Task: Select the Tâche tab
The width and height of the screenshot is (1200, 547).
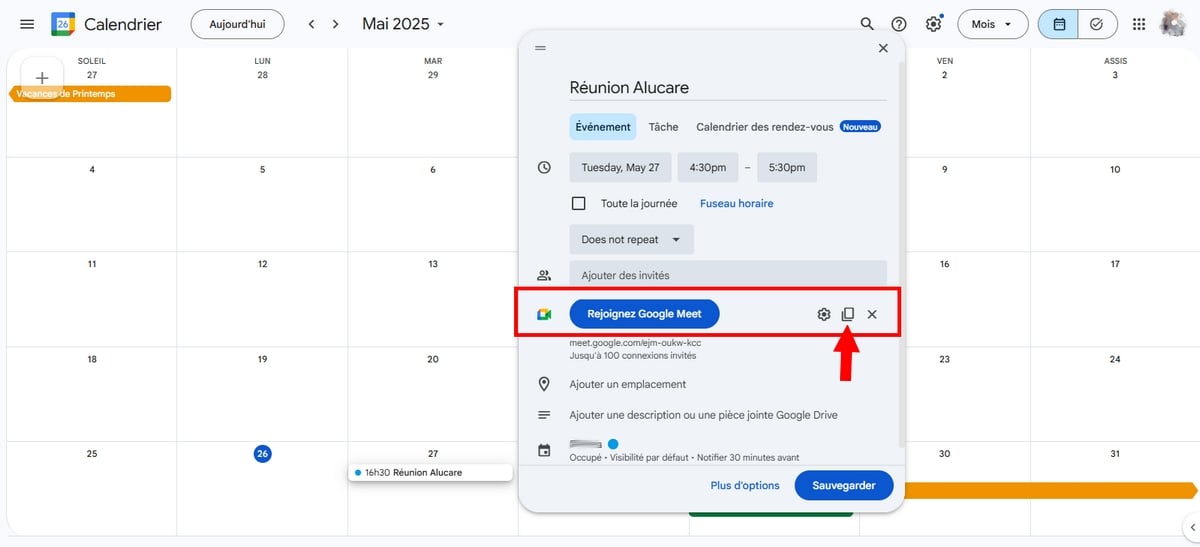Action: point(663,127)
